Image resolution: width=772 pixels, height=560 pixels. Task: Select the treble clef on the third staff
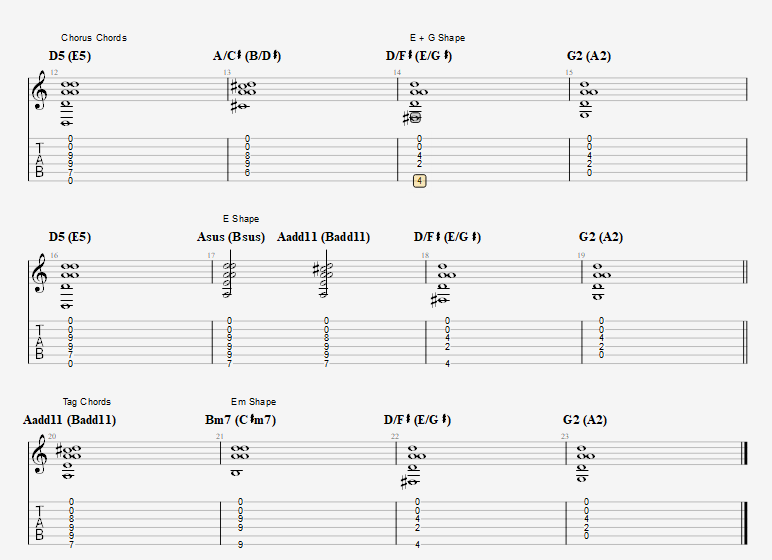coord(39,454)
